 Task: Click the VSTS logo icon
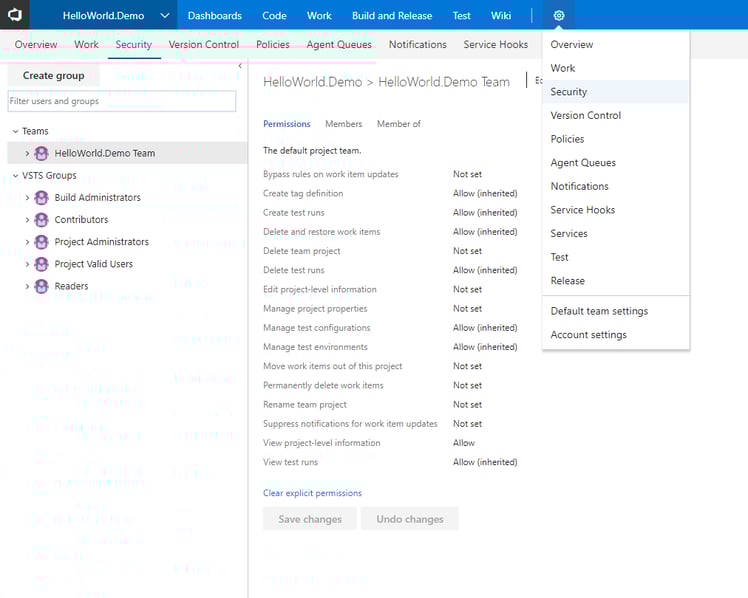pyautogui.click(x=15, y=15)
